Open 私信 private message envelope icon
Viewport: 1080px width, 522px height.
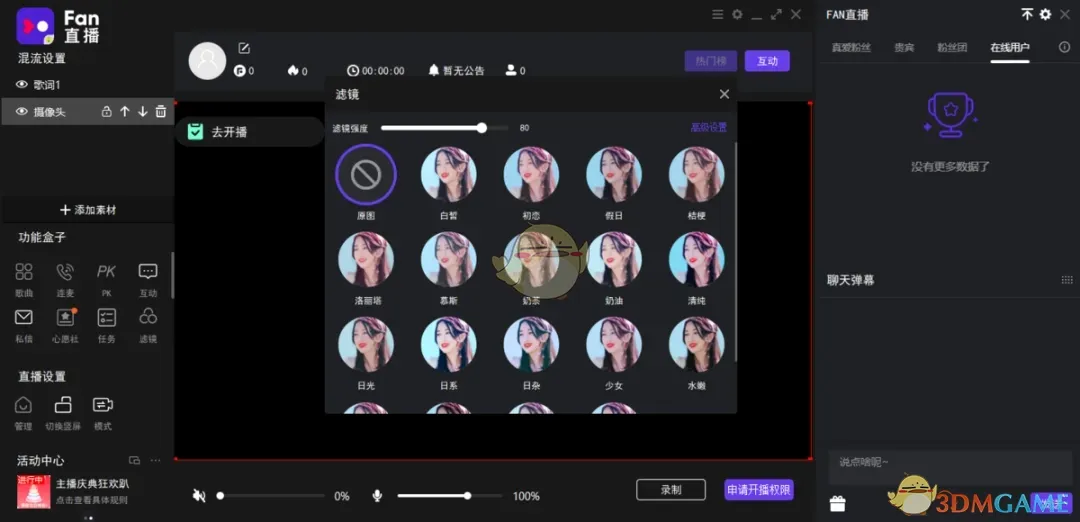(x=24, y=317)
